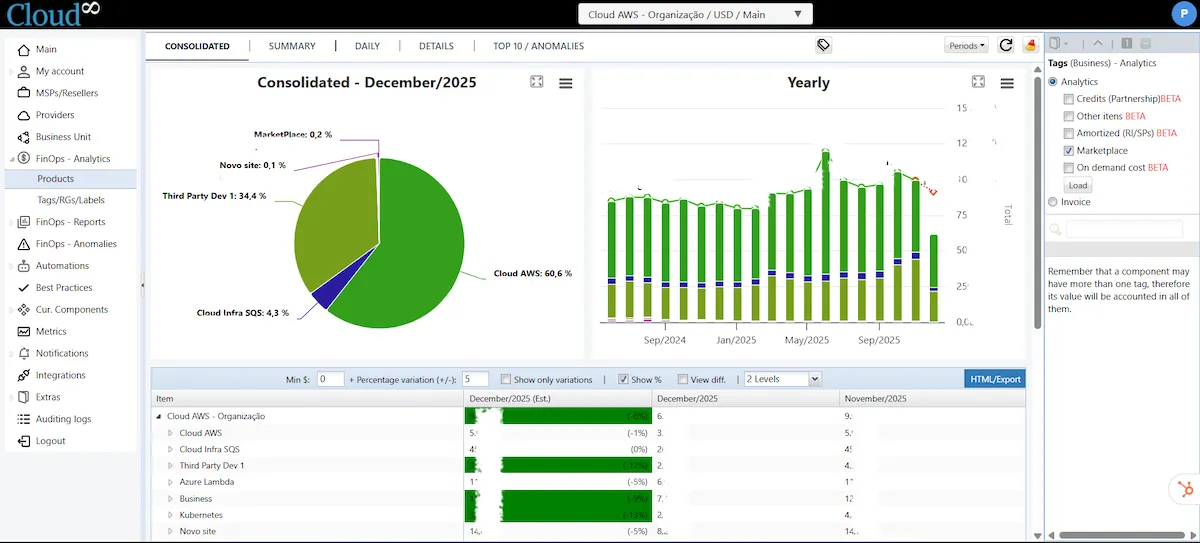Open MSPs/Resellers briefcase icon
Screen dimensions: 1200x543
[x=25, y=93]
